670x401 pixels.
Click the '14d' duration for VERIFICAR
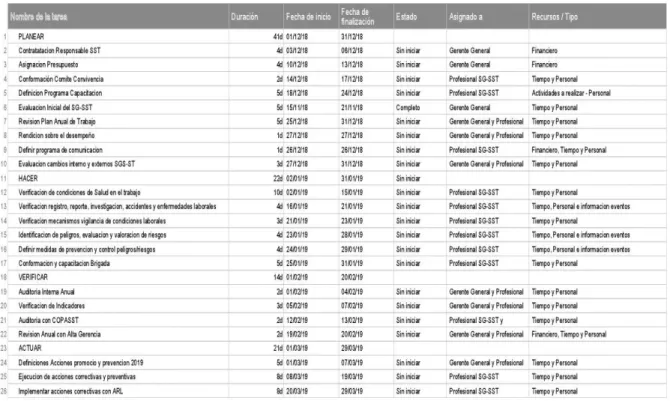pyautogui.click(x=278, y=277)
